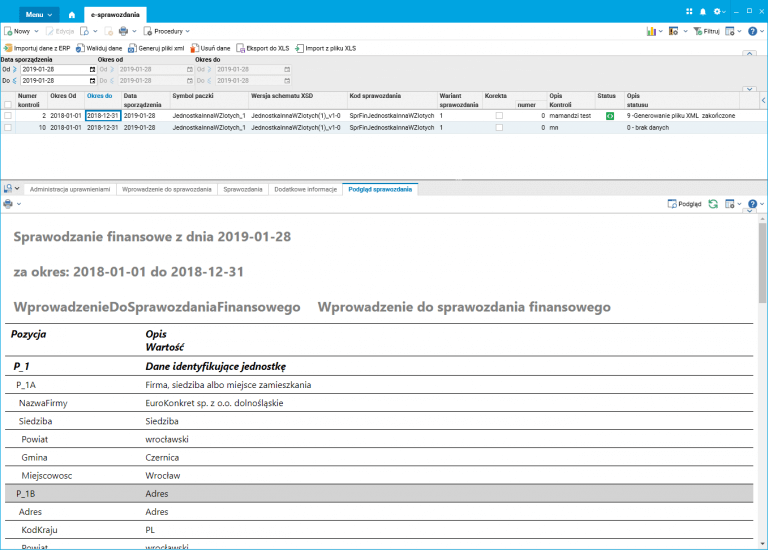Select the Podgląd sprawozdania tab
Screen dimensions: 768x550
(380, 190)
